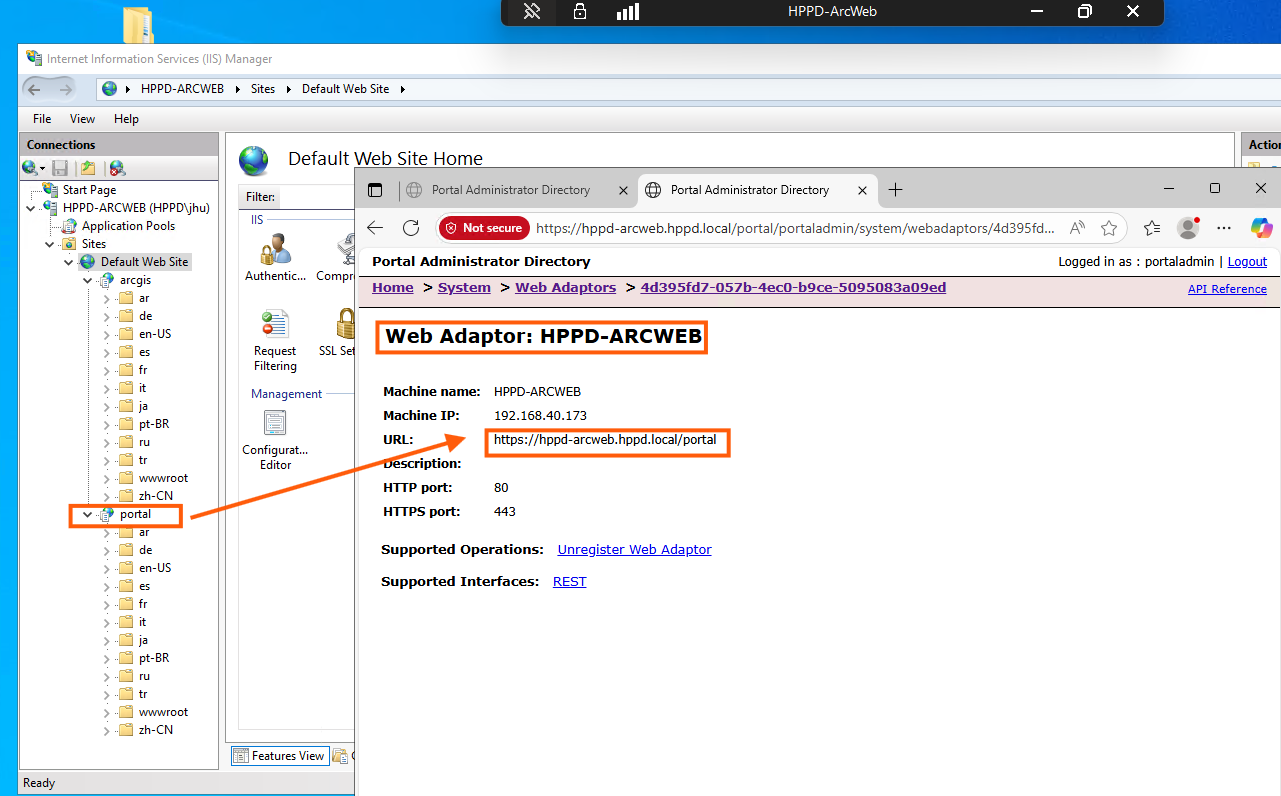Click the browser address bar URL

(x=794, y=228)
